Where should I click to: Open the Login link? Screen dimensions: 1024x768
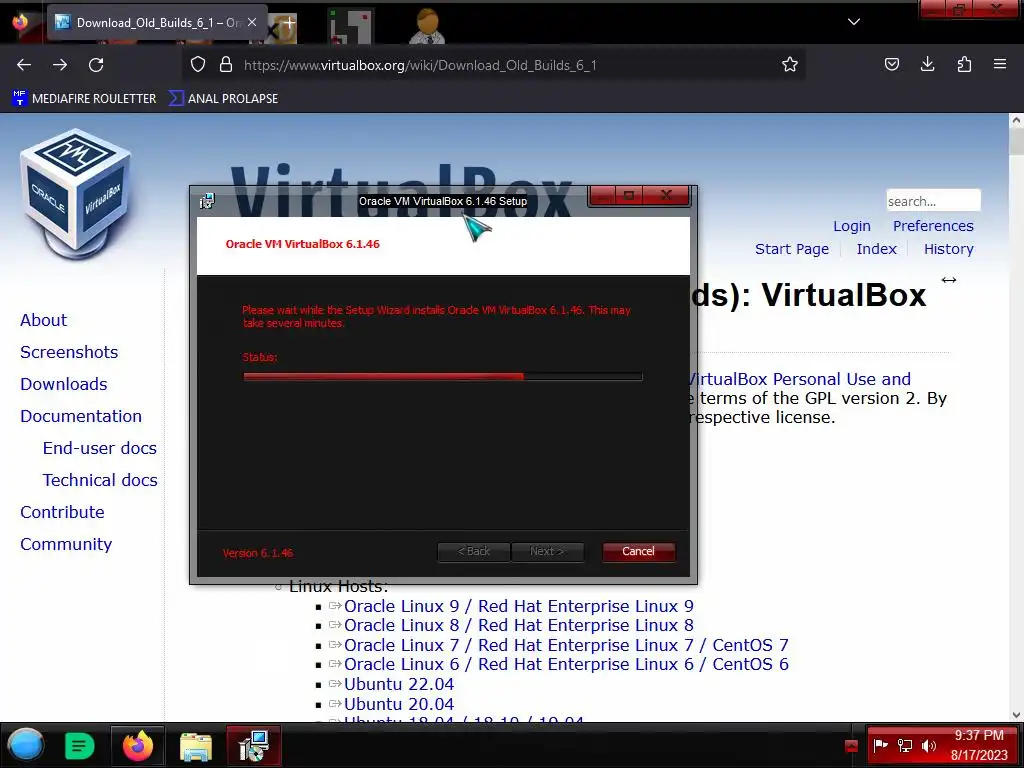852,226
